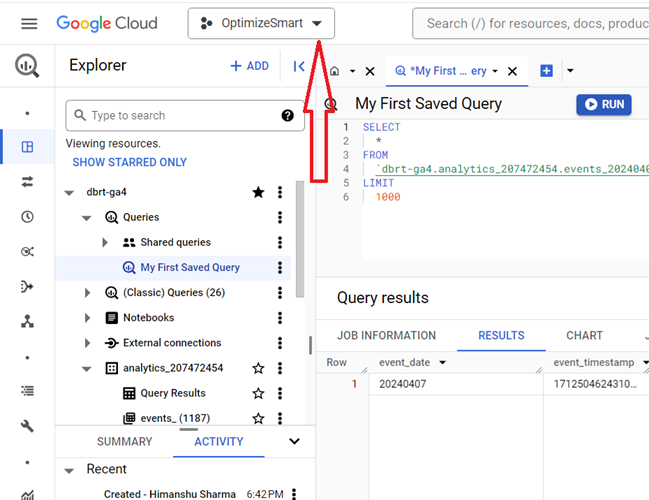Expand External connections node

click(x=87, y=343)
